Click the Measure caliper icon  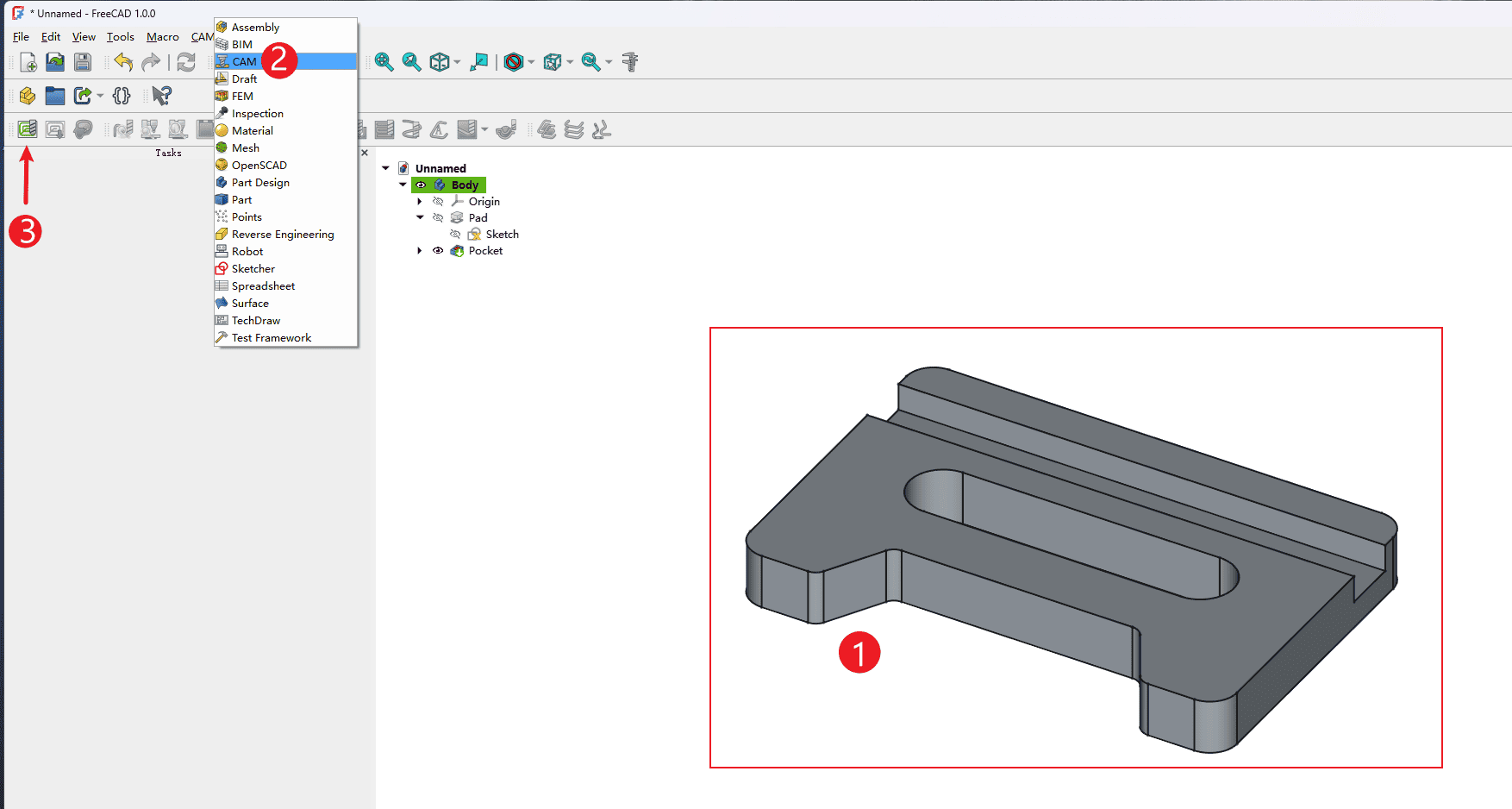[630, 62]
